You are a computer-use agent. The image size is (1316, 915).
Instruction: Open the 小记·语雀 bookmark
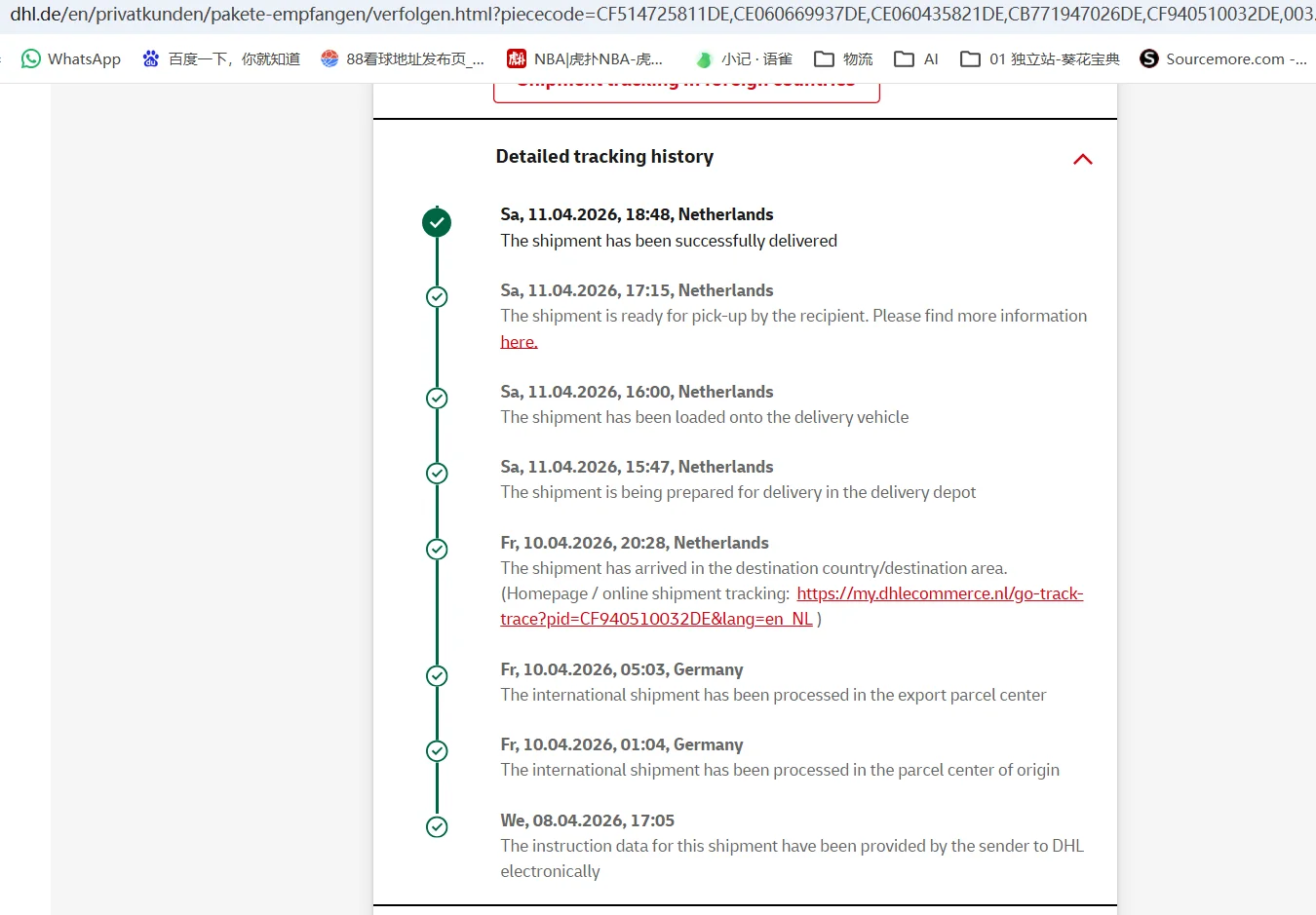click(x=744, y=58)
